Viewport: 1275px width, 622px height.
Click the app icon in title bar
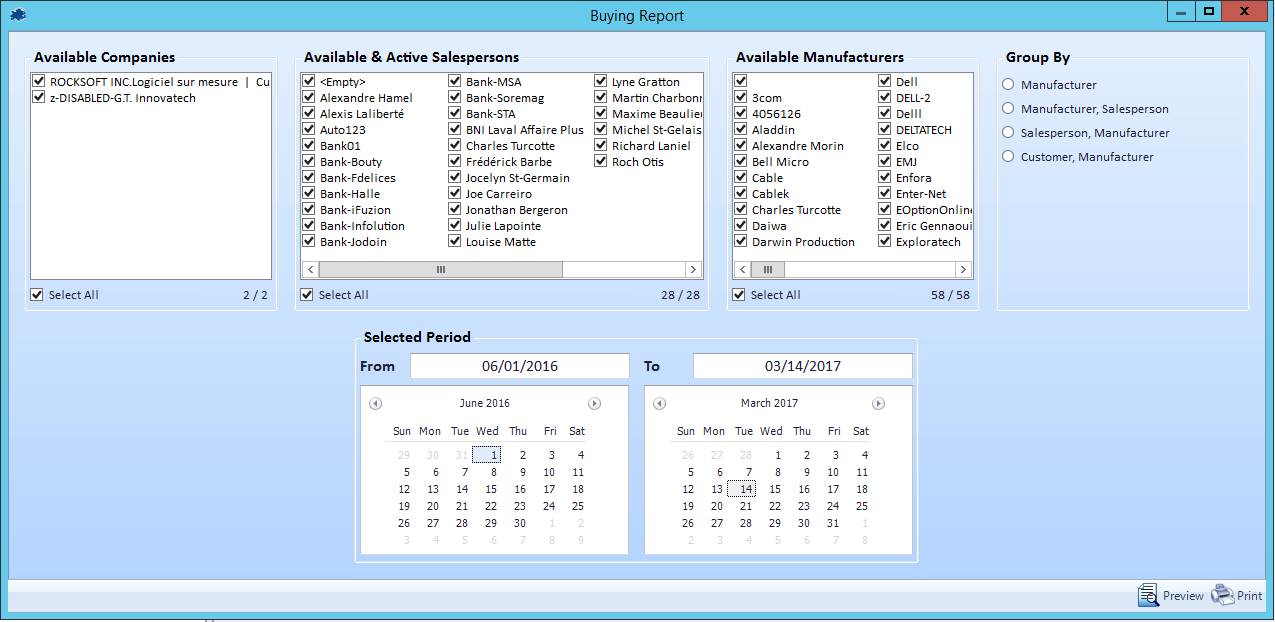(x=18, y=15)
